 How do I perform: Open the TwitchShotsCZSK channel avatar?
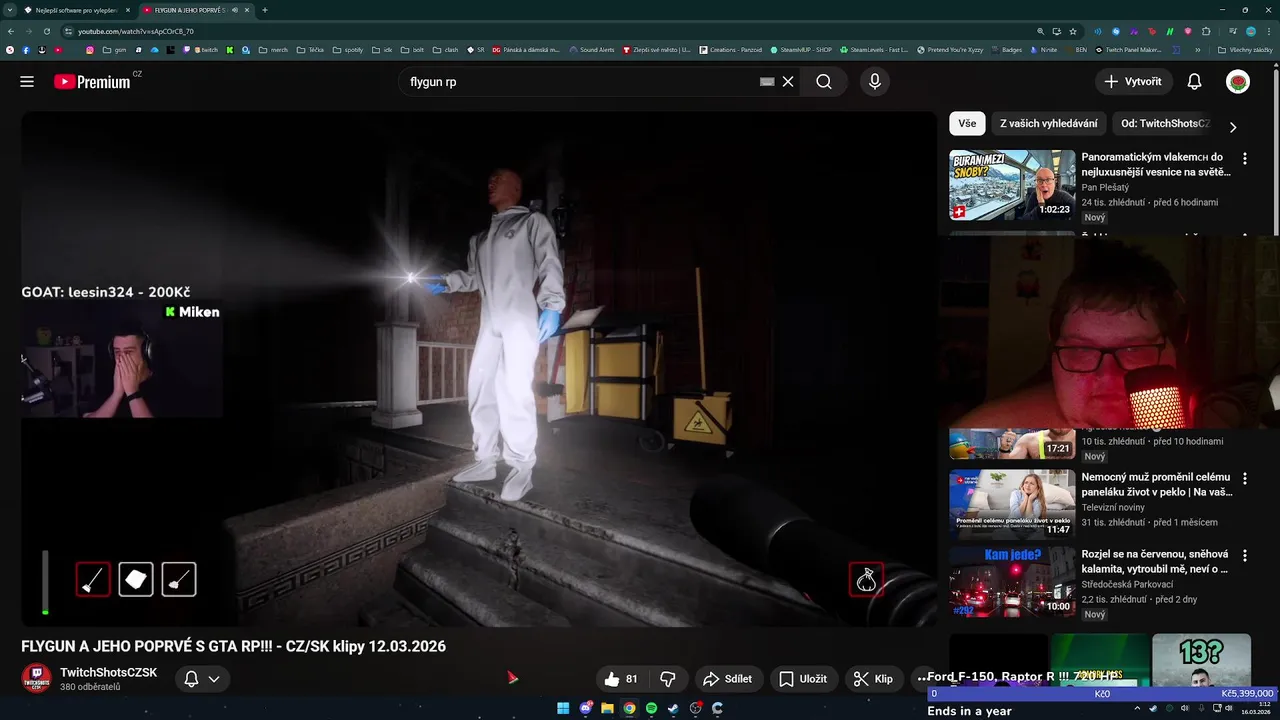37,679
